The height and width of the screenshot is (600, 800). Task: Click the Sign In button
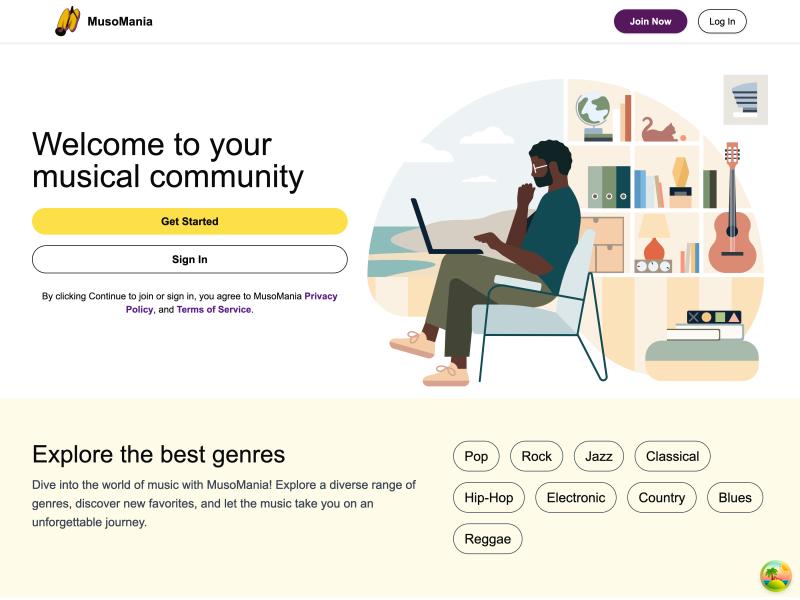click(x=190, y=259)
